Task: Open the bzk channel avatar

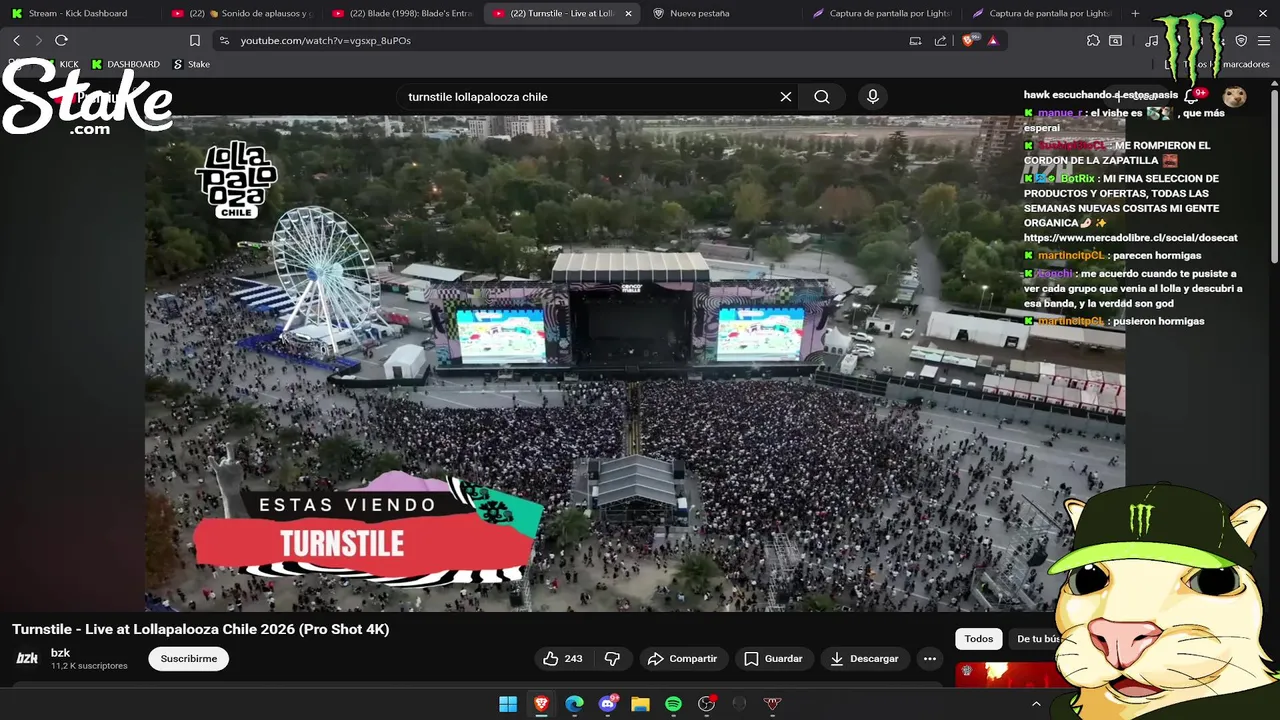Action: tap(27, 658)
